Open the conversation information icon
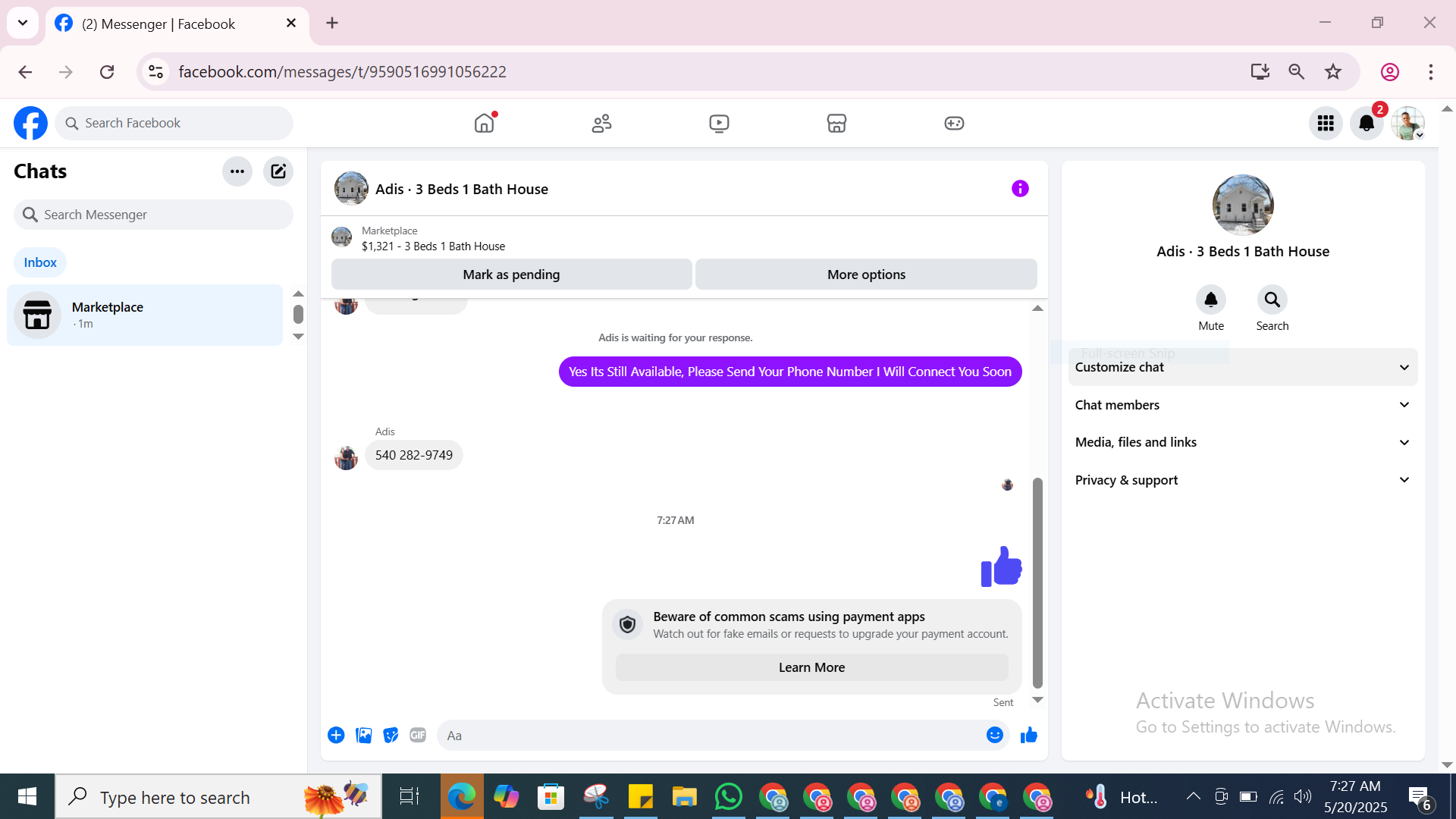The image size is (1456, 819). (1020, 189)
